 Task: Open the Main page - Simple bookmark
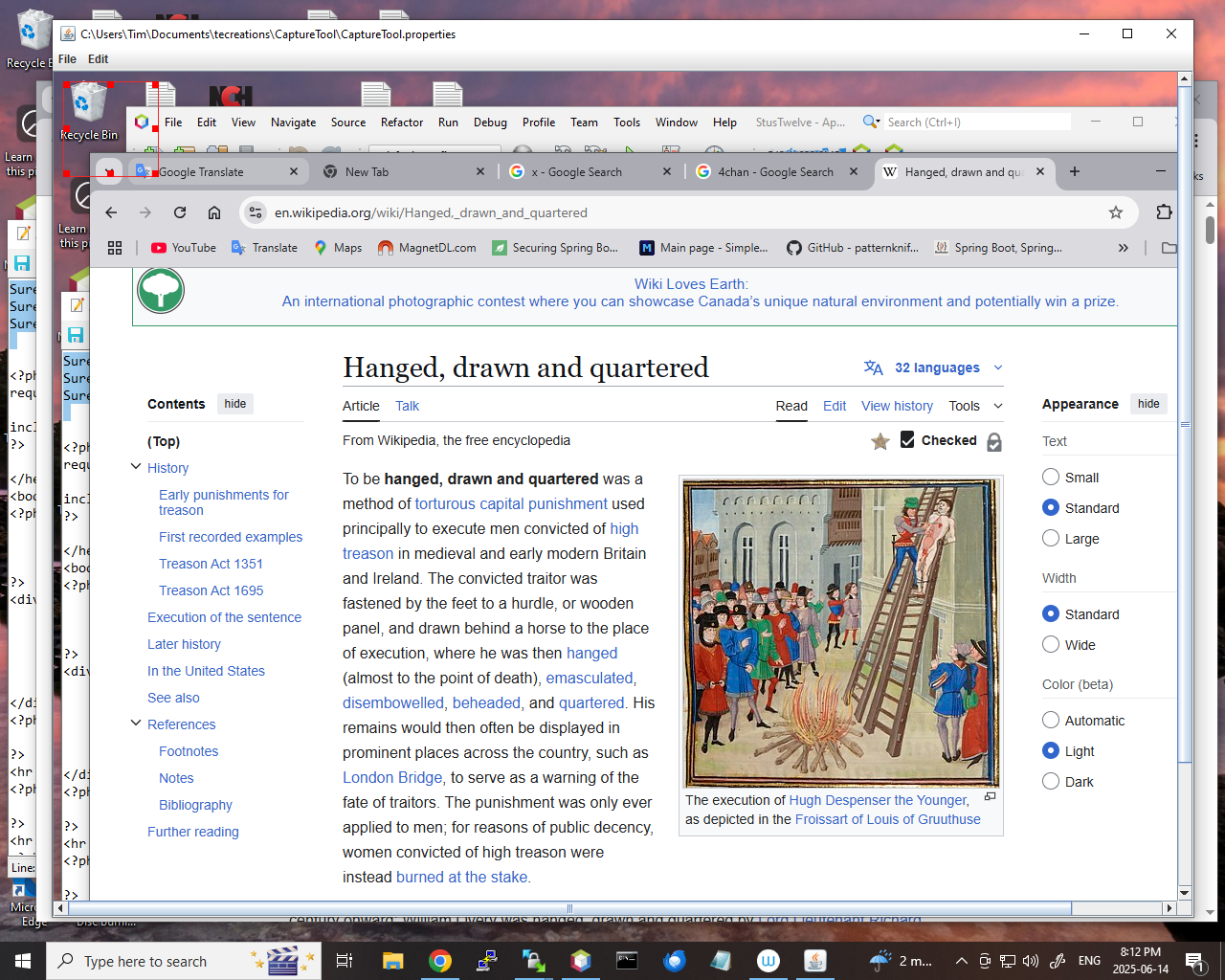click(703, 248)
